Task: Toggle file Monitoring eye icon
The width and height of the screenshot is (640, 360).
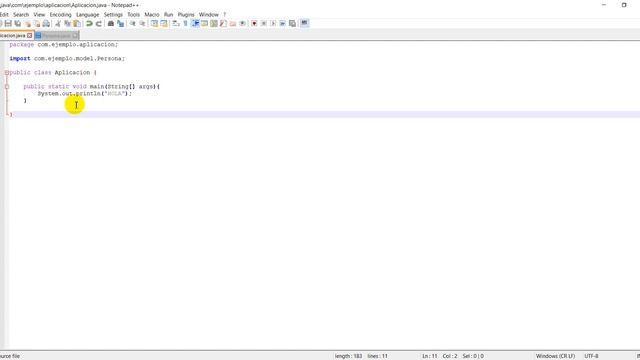Action: tap(242, 24)
